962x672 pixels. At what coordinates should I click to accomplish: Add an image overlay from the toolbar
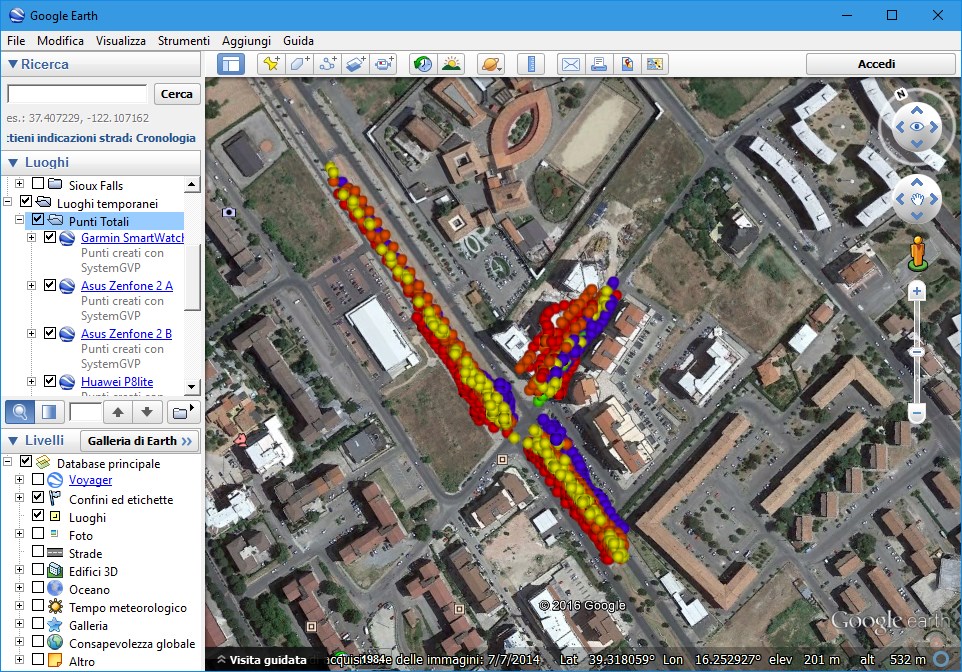[356, 64]
